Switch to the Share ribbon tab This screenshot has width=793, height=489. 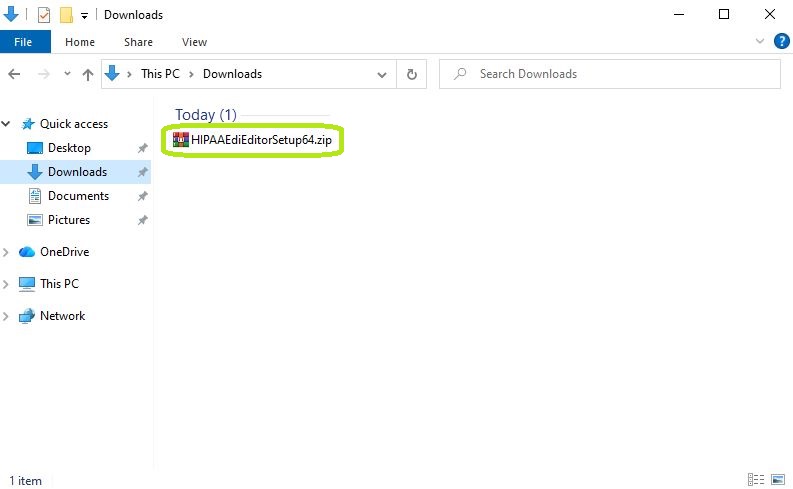click(138, 42)
